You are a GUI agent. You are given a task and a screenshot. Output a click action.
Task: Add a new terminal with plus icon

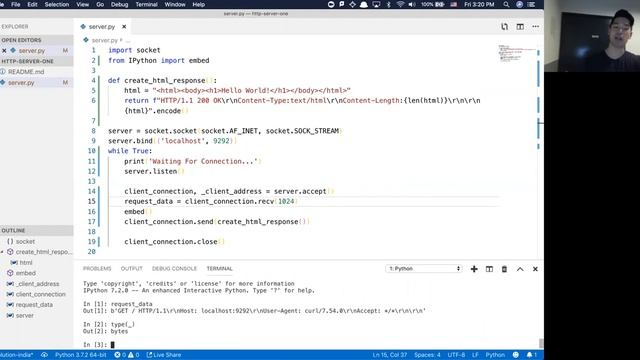(474, 269)
